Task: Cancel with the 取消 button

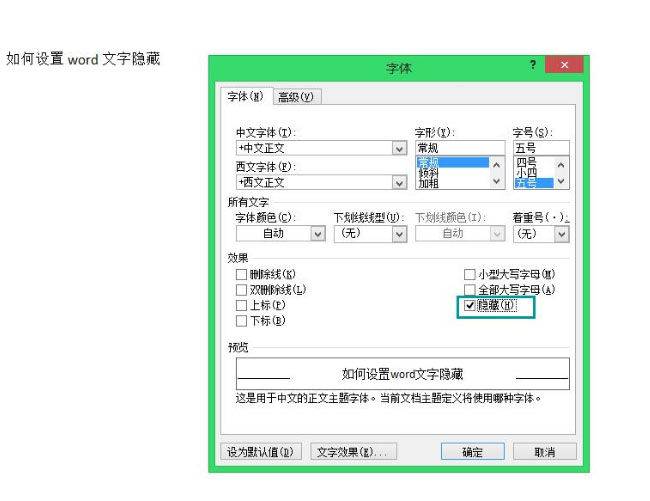Action: tap(545, 452)
